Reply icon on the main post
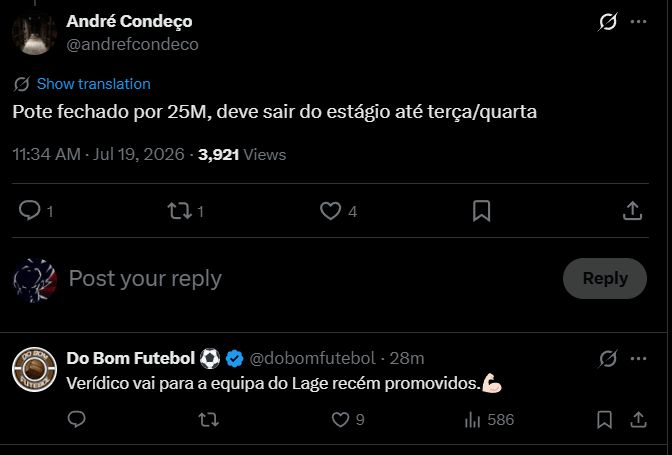Viewport: 672px width, 455px height. (30, 211)
